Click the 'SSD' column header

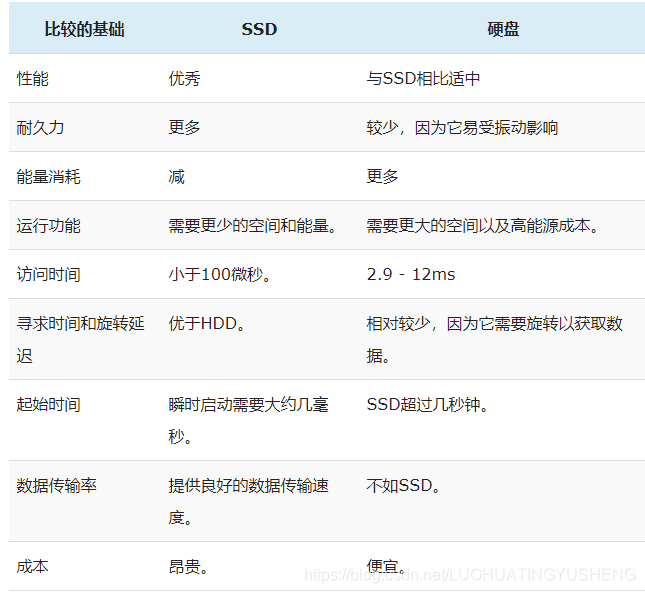(259, 29)
